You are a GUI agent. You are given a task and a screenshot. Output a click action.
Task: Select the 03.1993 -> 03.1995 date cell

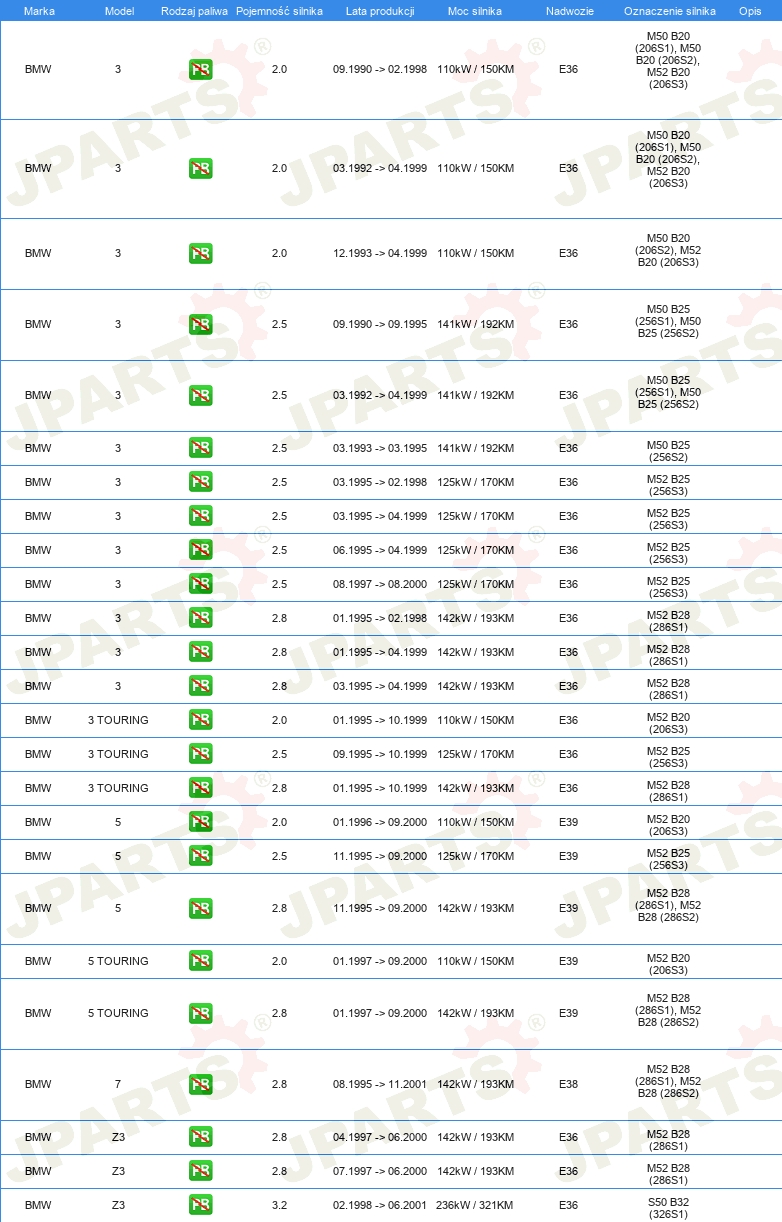coord(380,448)
